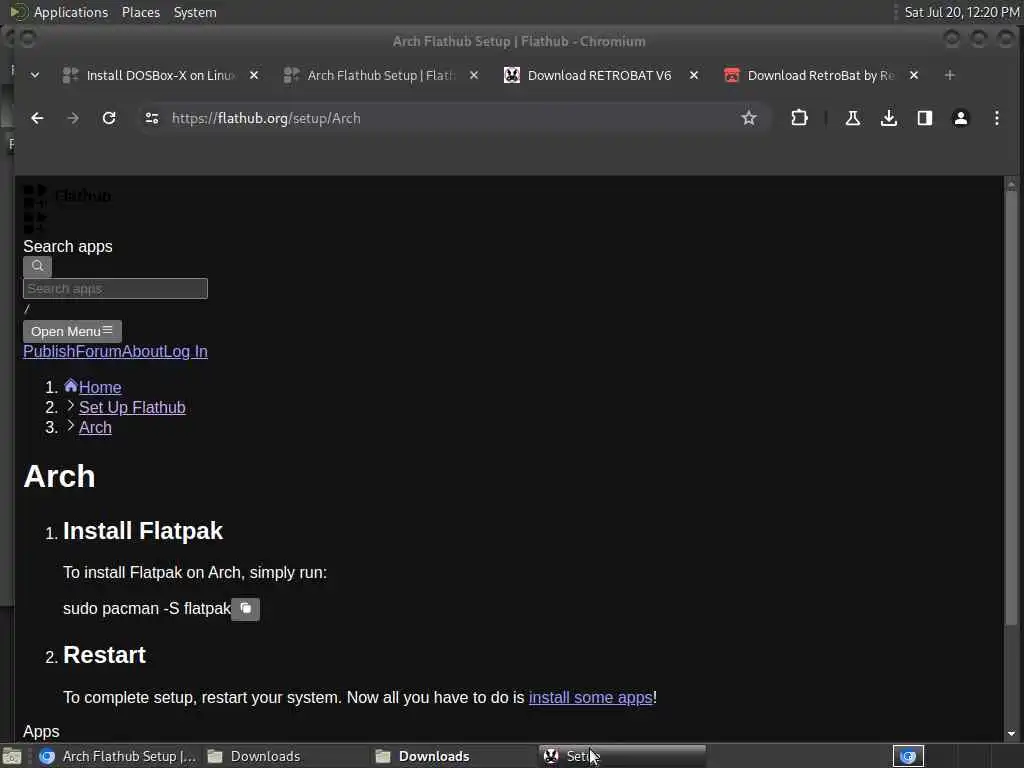
Task: Open the System menu
Action: pos(195,12)
